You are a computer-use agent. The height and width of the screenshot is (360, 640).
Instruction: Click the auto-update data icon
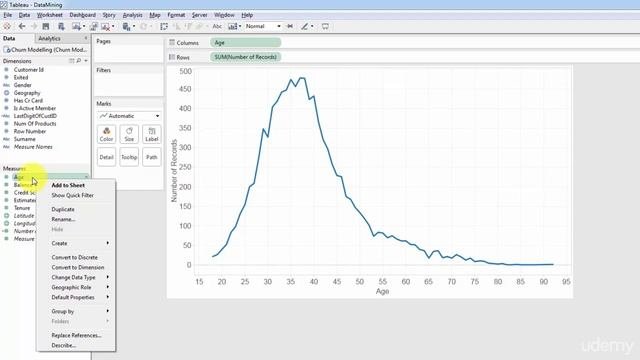click(x=126, y=26)
